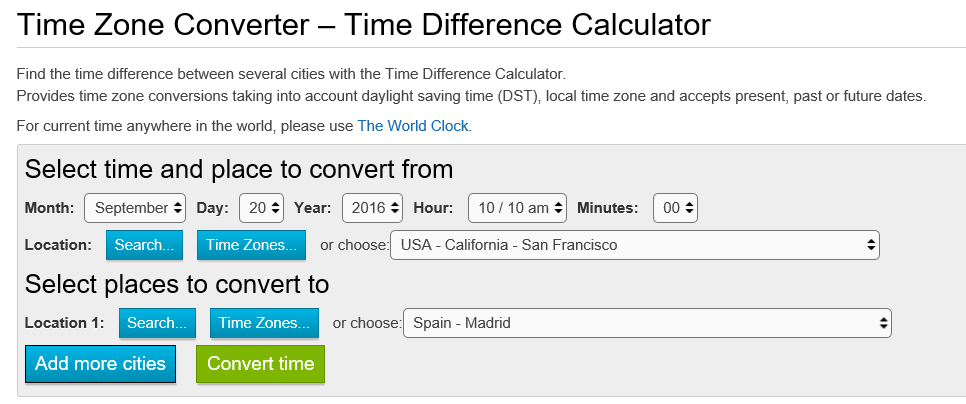Click Time Zones button for source location

coord(251,244)
